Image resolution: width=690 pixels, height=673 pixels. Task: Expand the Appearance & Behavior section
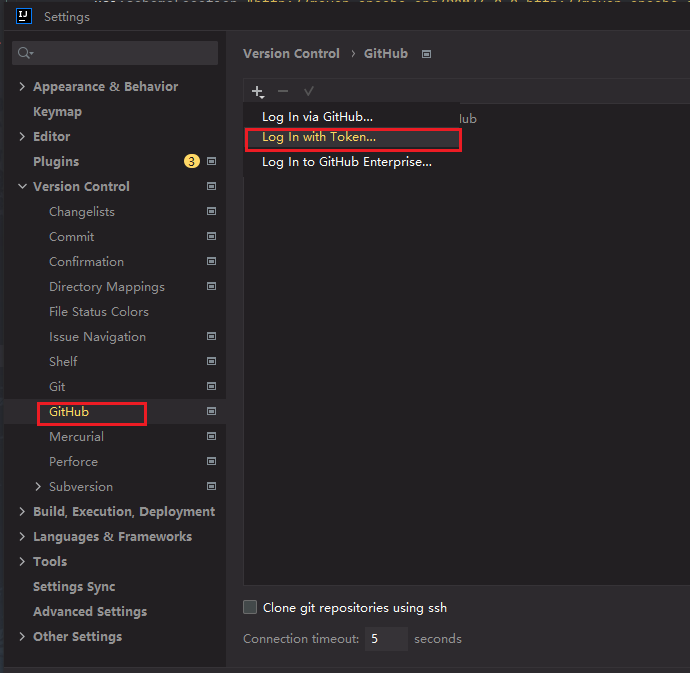[22, 86]
